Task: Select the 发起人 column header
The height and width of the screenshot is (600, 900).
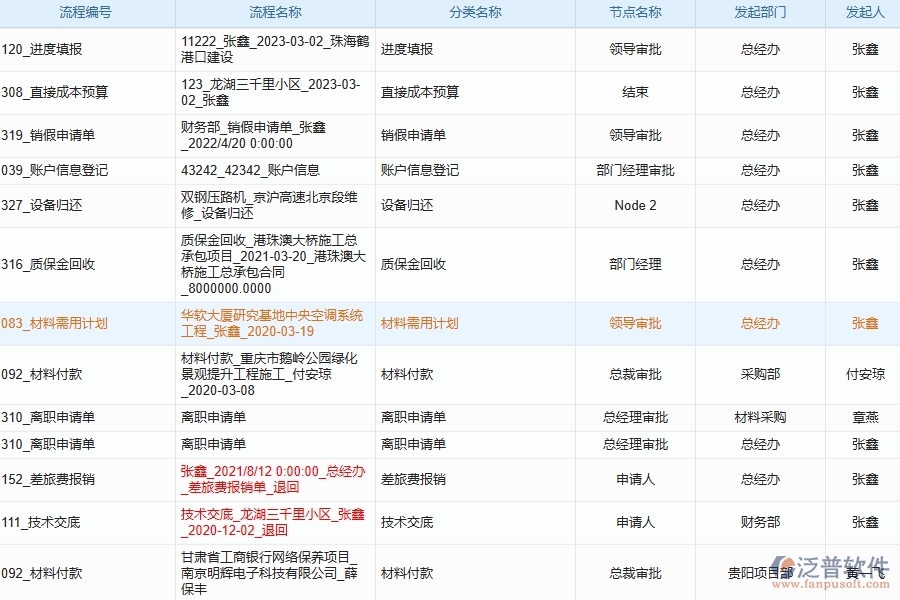Action: coord(862,13)
